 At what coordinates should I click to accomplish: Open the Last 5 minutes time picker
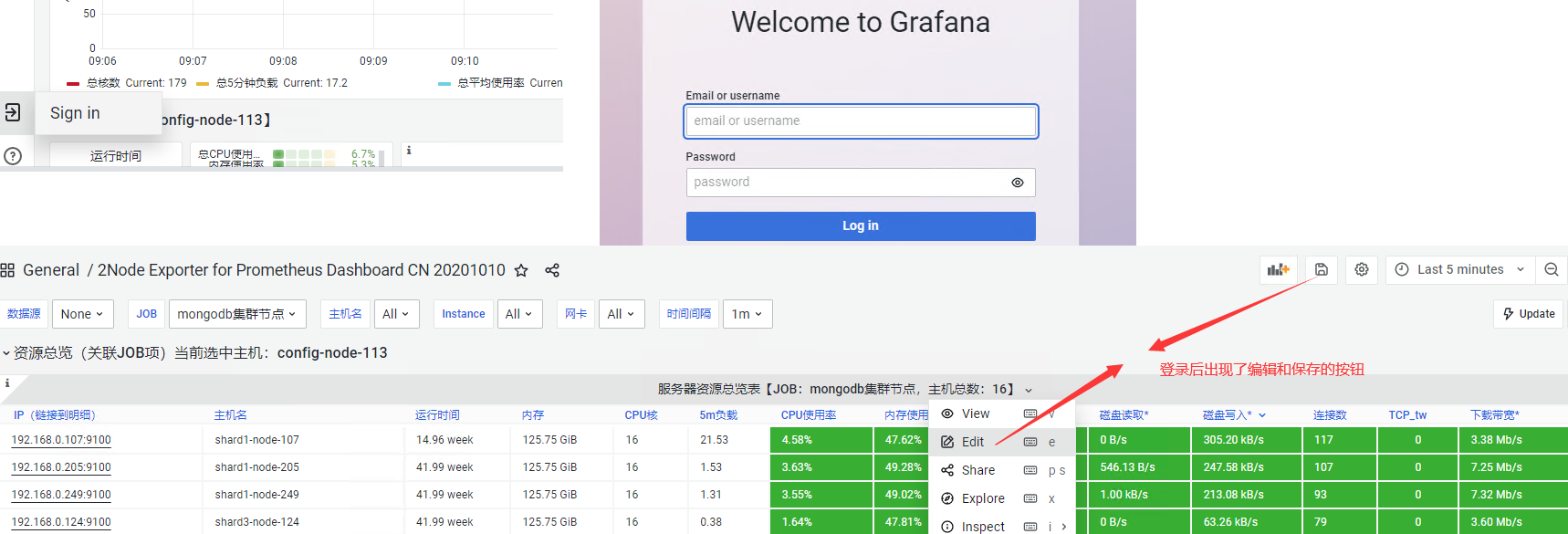1459,269
